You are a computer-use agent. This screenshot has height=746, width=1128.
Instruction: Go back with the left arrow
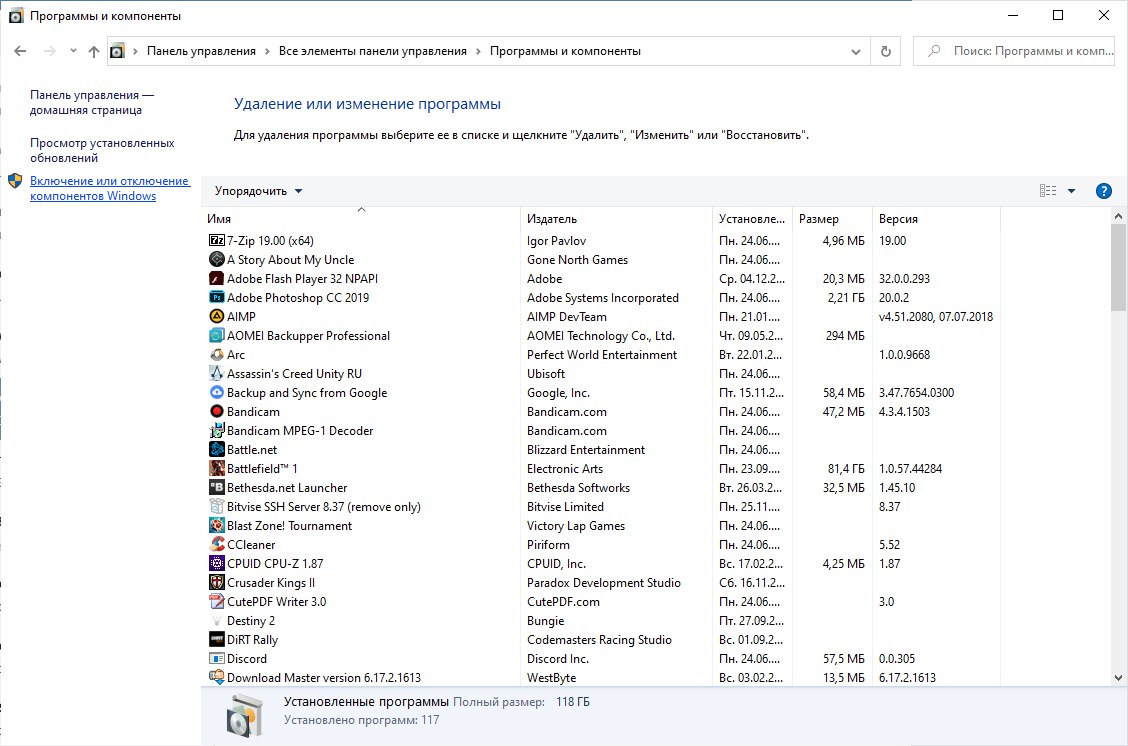pyautogui.click(x=20, y=51)
